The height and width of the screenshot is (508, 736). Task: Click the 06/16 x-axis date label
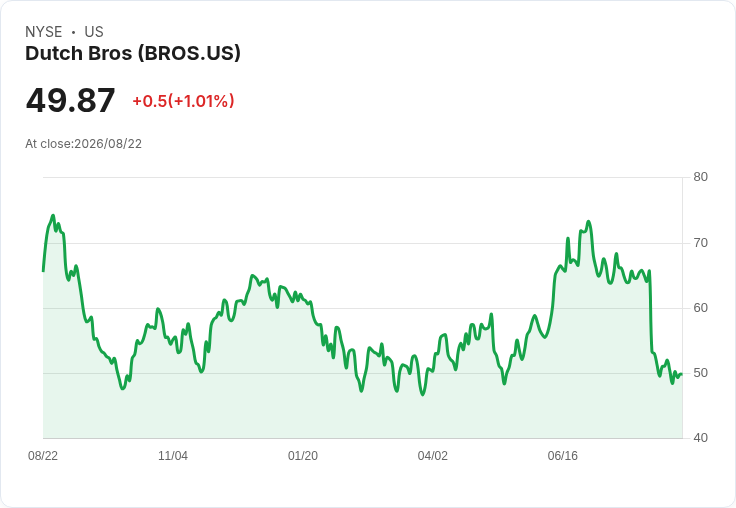[x=563, y=455]
